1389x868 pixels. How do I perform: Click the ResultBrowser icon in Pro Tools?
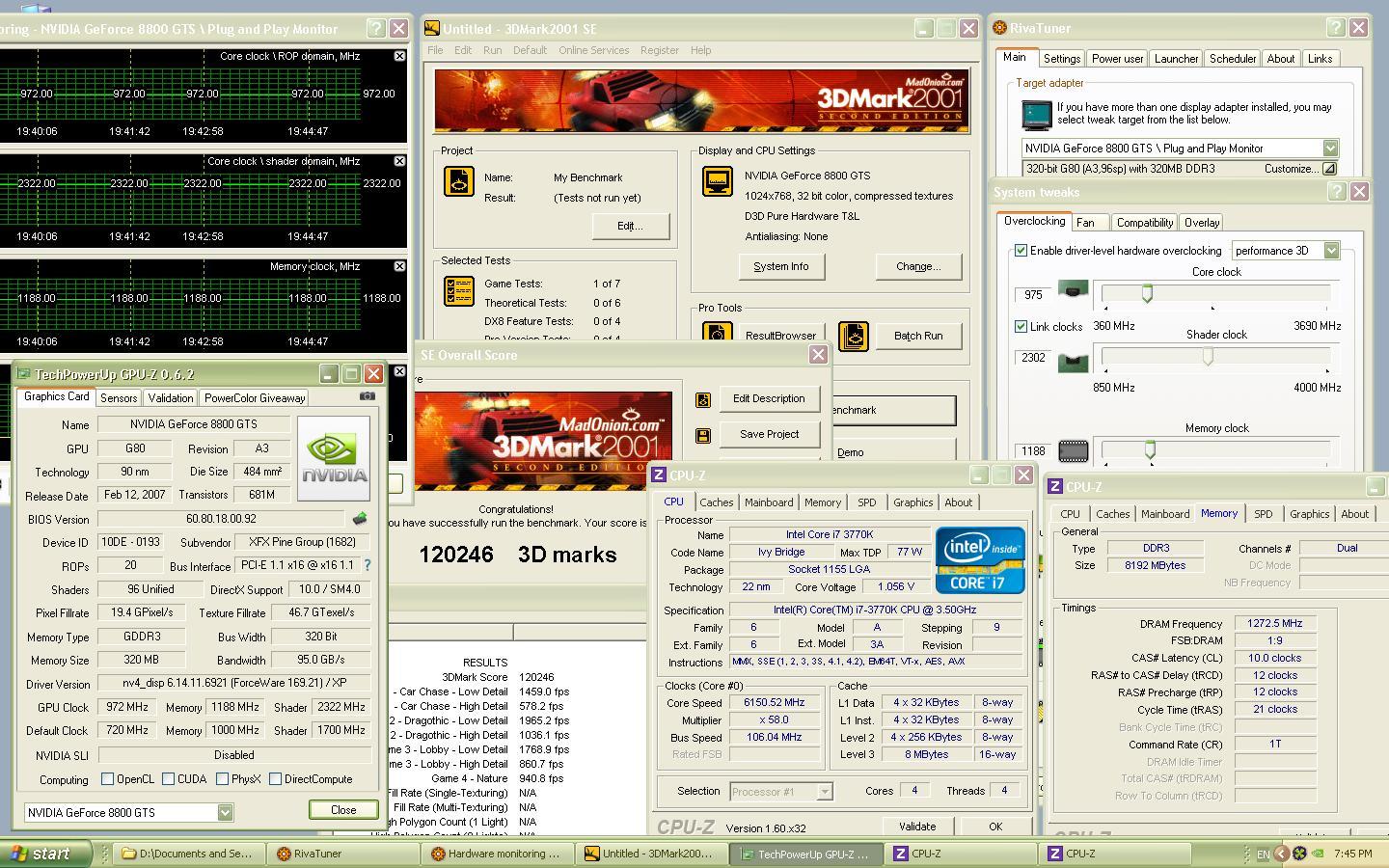(x=717, y=335)
